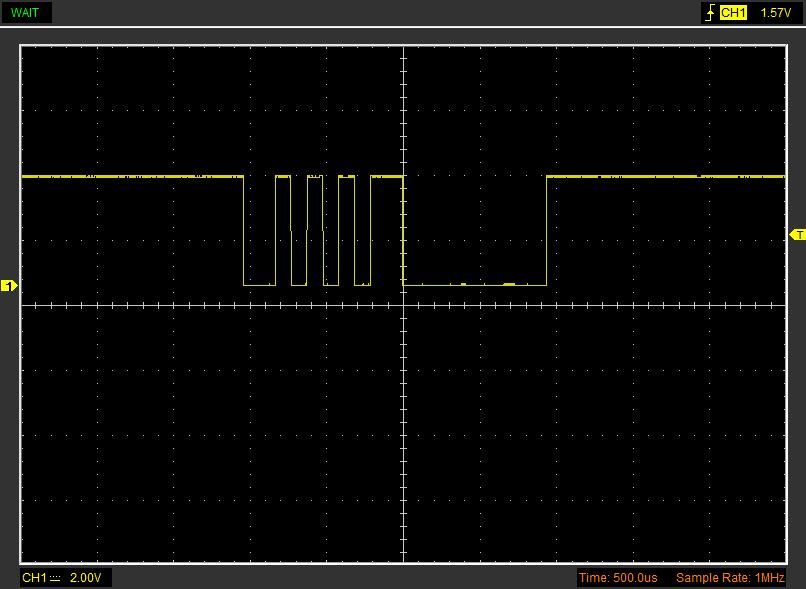This screenshot has width=806, height=589.
Task: Click the bottom of the first narrow low pulse
Action: pyautogui.click(x=259, y=285)
